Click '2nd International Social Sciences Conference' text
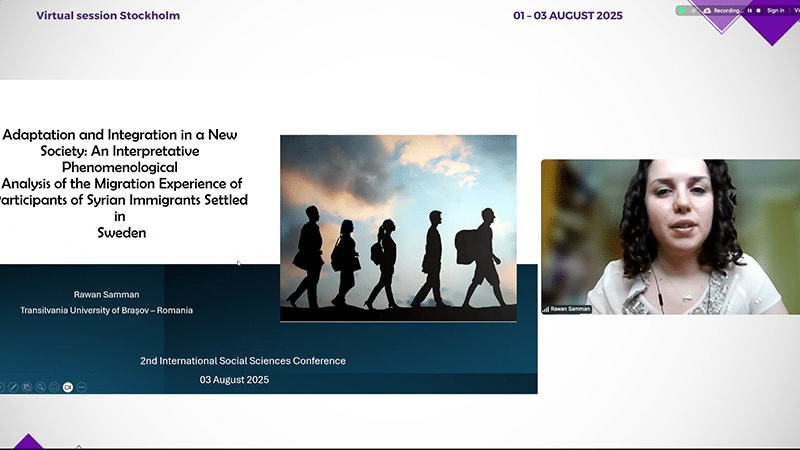The height and width of the screenshot is (450, 800). pyautogui.click(x=242, y=360)
